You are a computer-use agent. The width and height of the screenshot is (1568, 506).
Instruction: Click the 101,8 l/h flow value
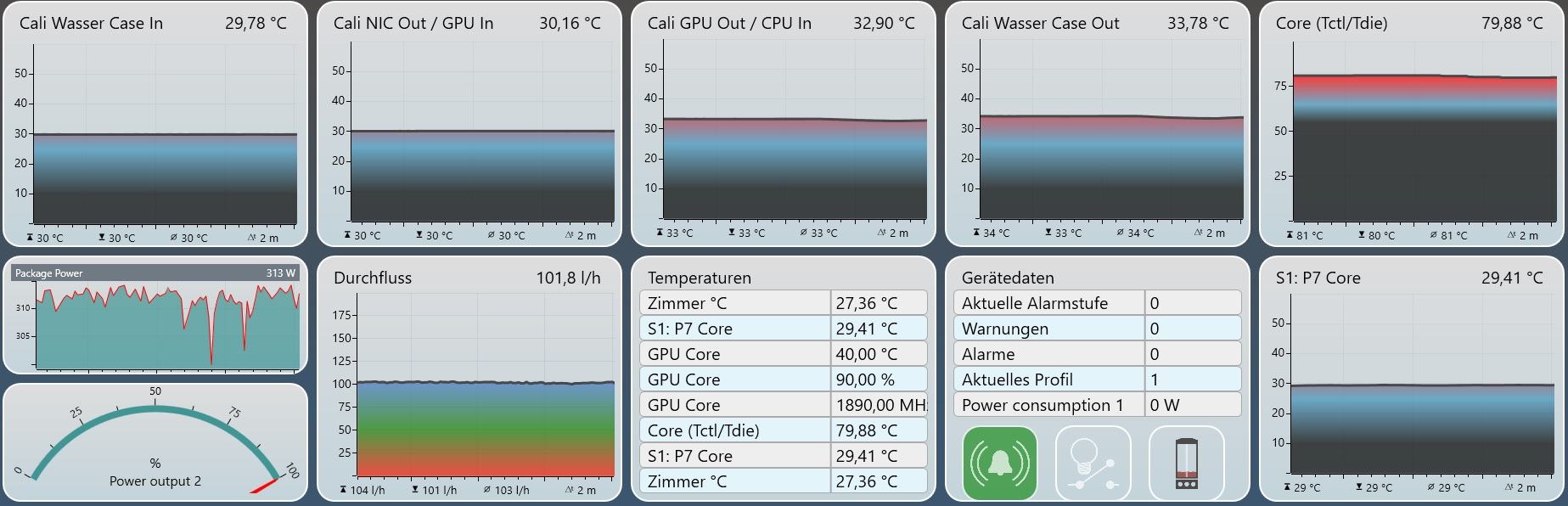click(568, 278)
